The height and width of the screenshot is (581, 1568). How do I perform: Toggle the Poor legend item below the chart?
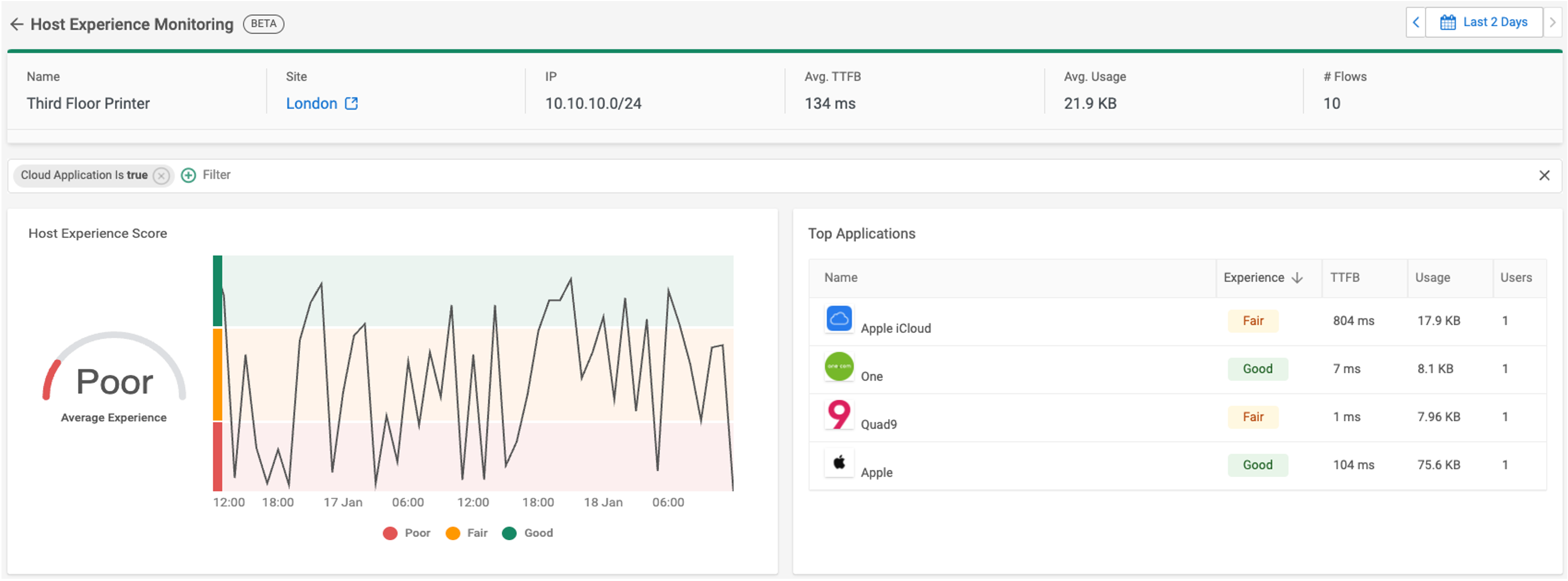[x=406, y=533]
